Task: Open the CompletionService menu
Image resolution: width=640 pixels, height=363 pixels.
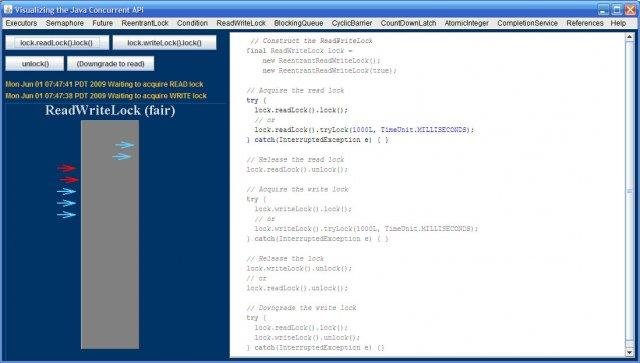Action: point(527,23)
